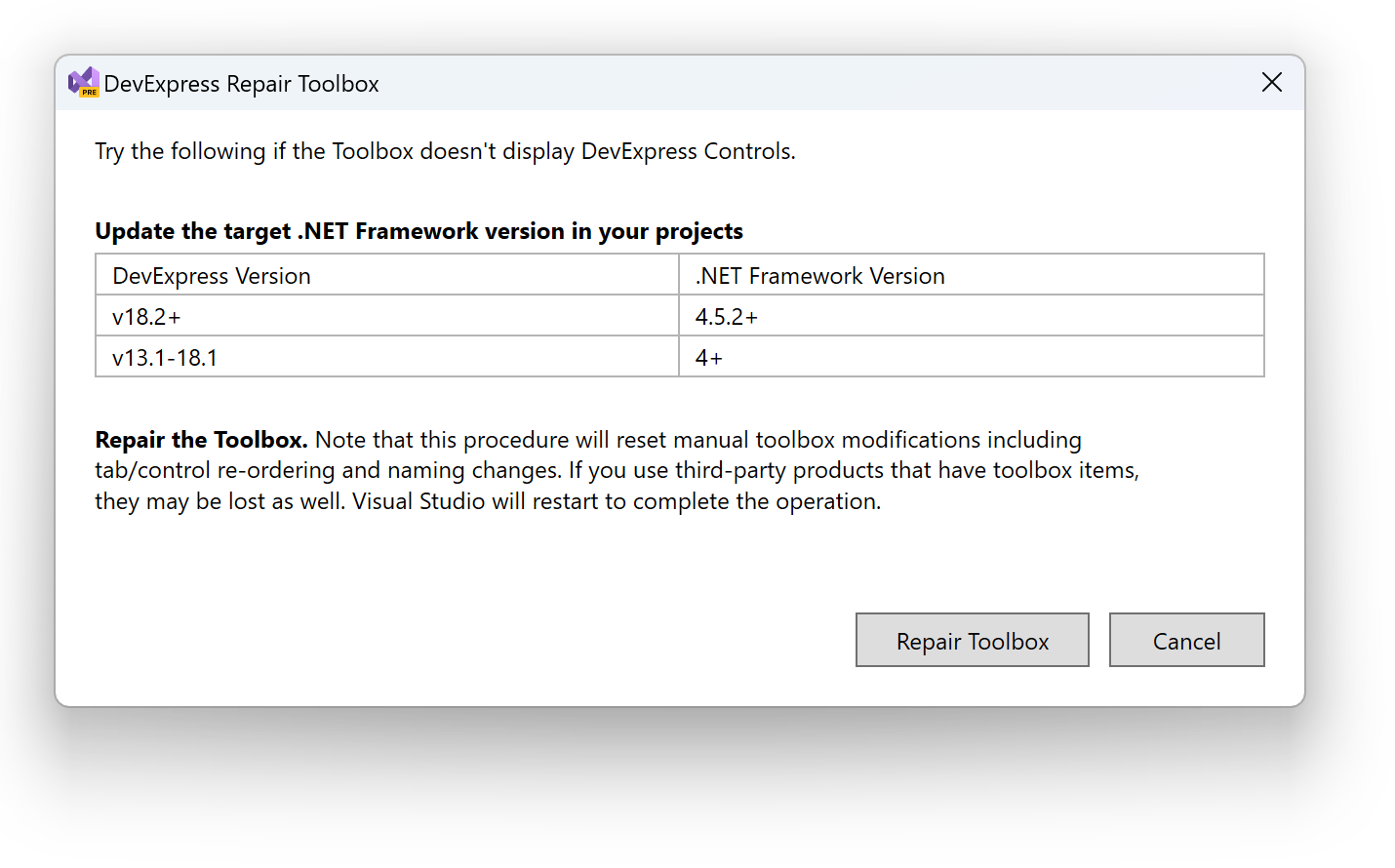Click the DevExpress Repair Toolbox title text
This screenshot has height=868, width=1395.
241,84
